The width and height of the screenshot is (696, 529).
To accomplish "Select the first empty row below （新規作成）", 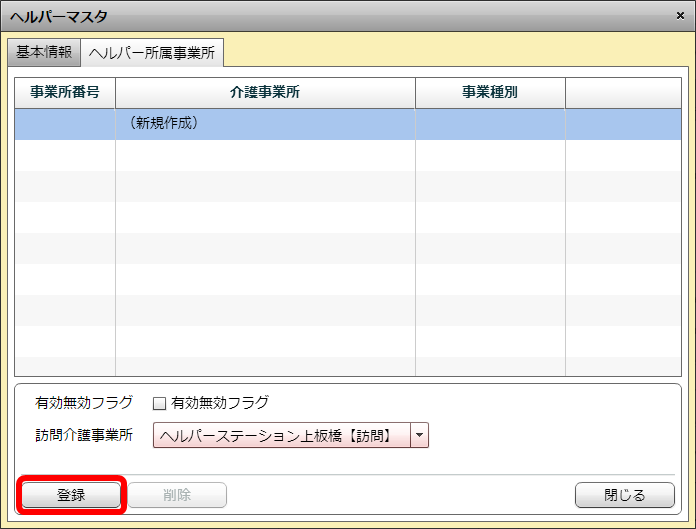I will [265, 155].
